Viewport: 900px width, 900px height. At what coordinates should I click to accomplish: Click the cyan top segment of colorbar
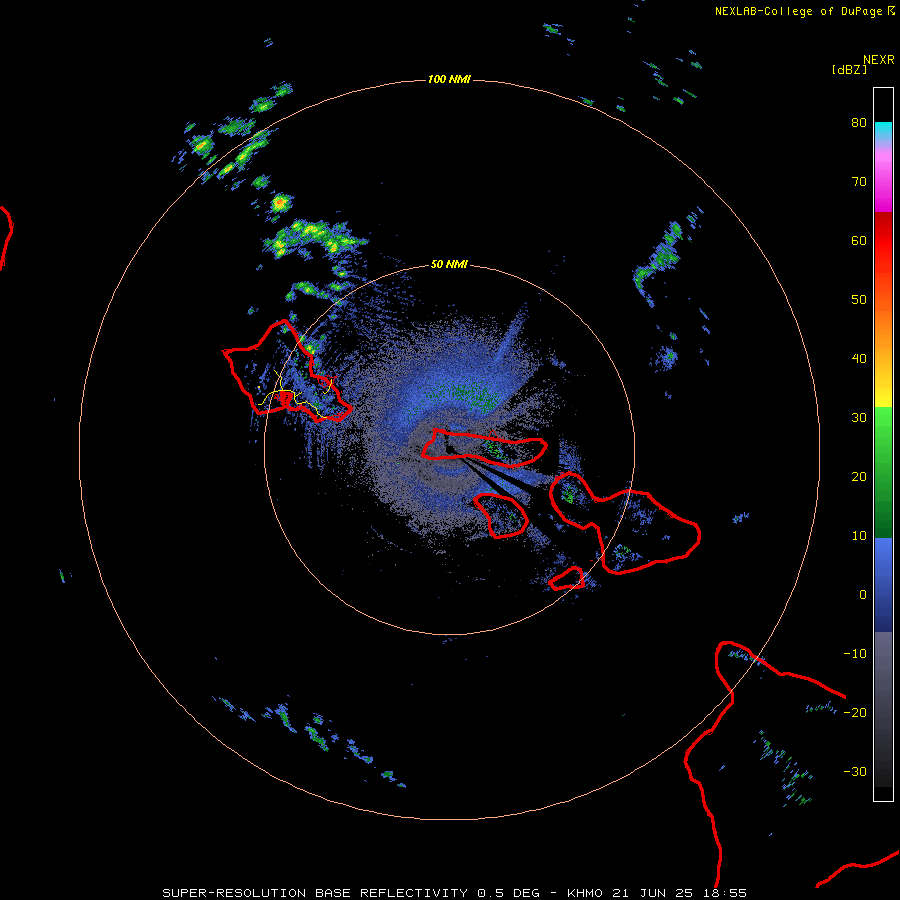(x=883, y=131)
